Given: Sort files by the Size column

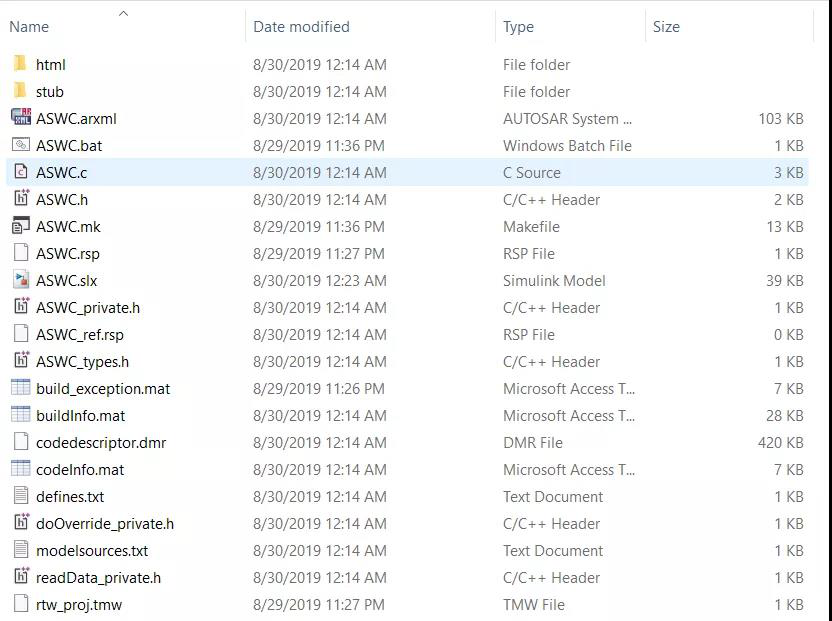Looking at the screenshot, I should coord(666,27).
